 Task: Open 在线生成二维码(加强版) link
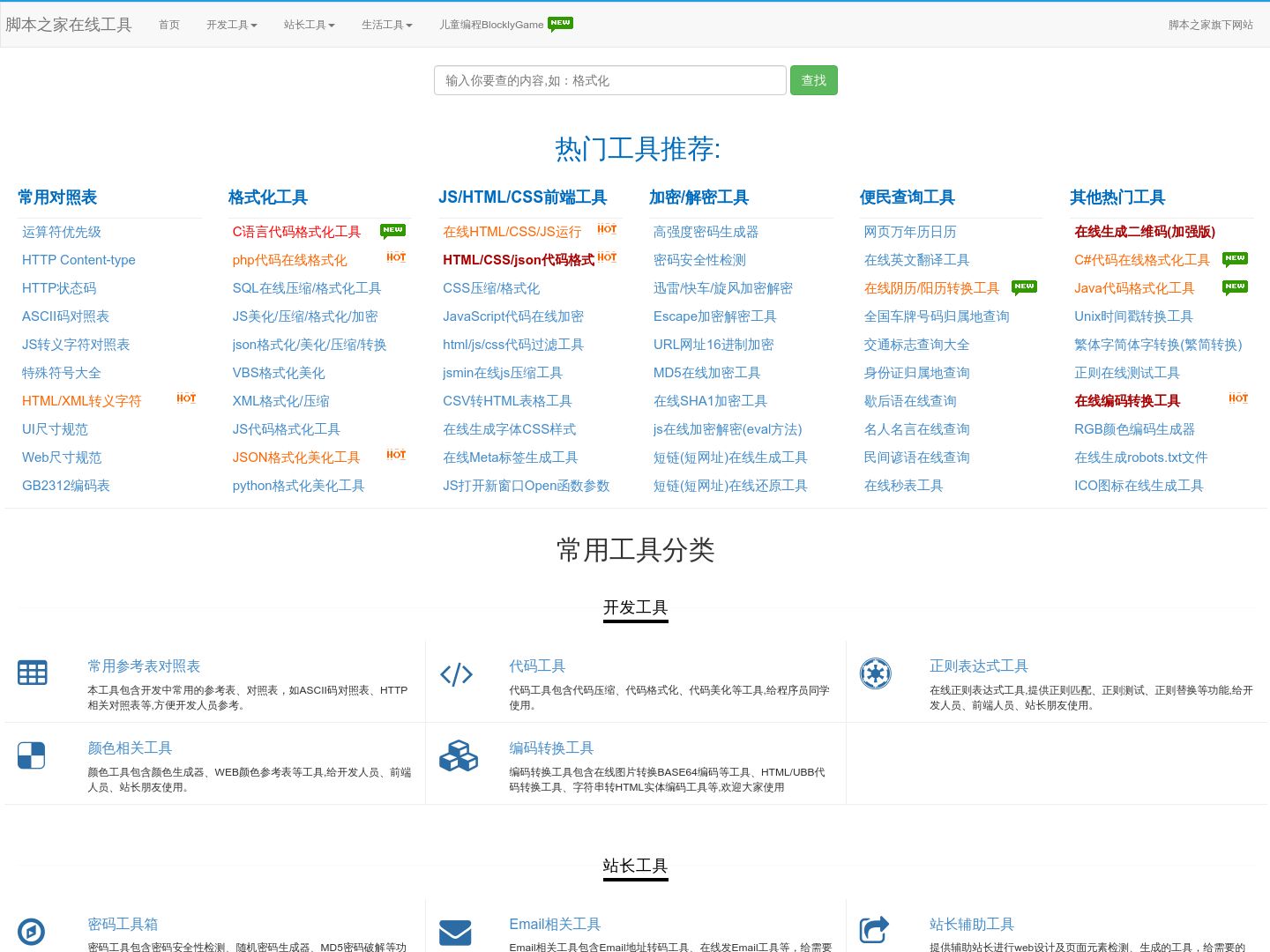click(1145, 232)
